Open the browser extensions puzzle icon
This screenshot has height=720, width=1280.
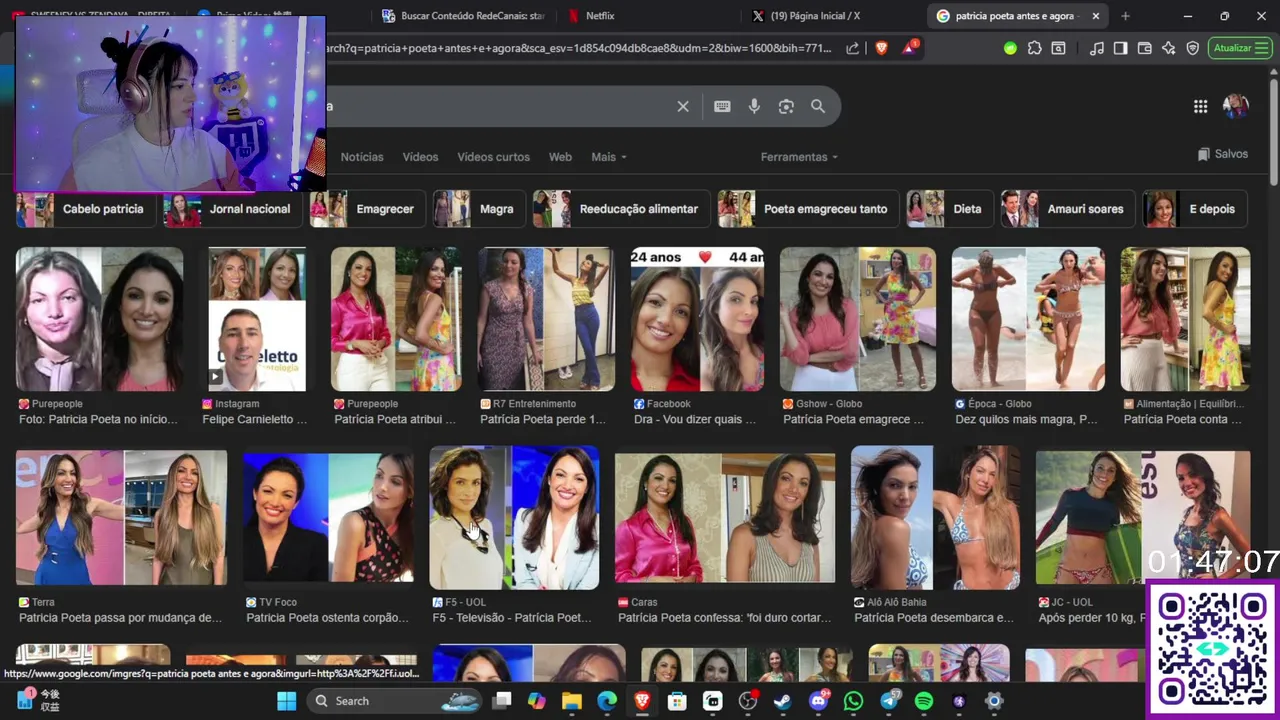tap(1034, 48)
